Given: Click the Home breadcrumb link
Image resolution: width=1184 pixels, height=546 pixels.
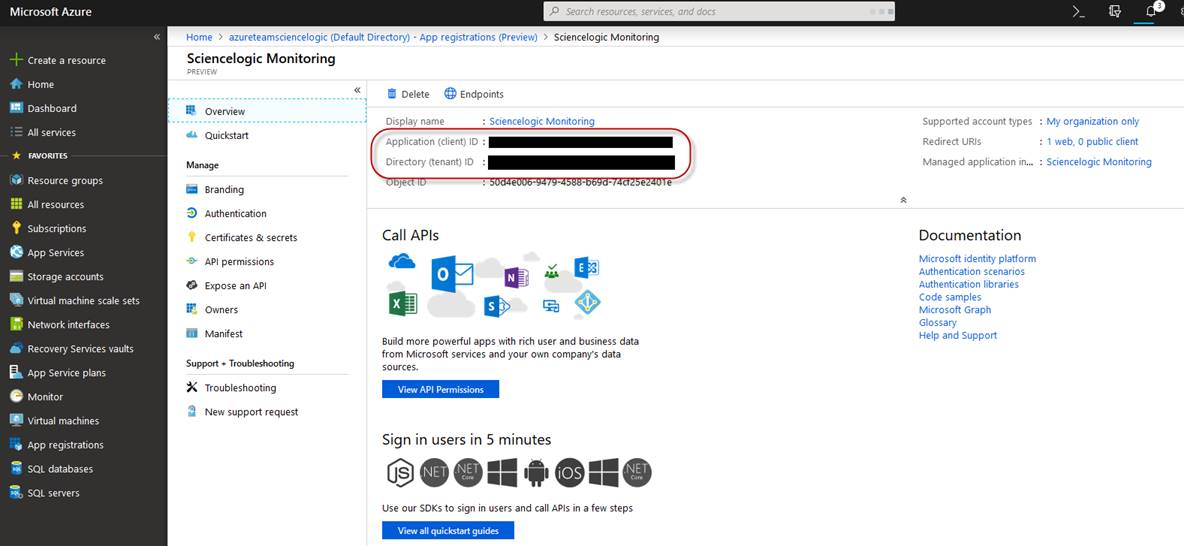Looking at the screenshot, I should coord(199,37).
